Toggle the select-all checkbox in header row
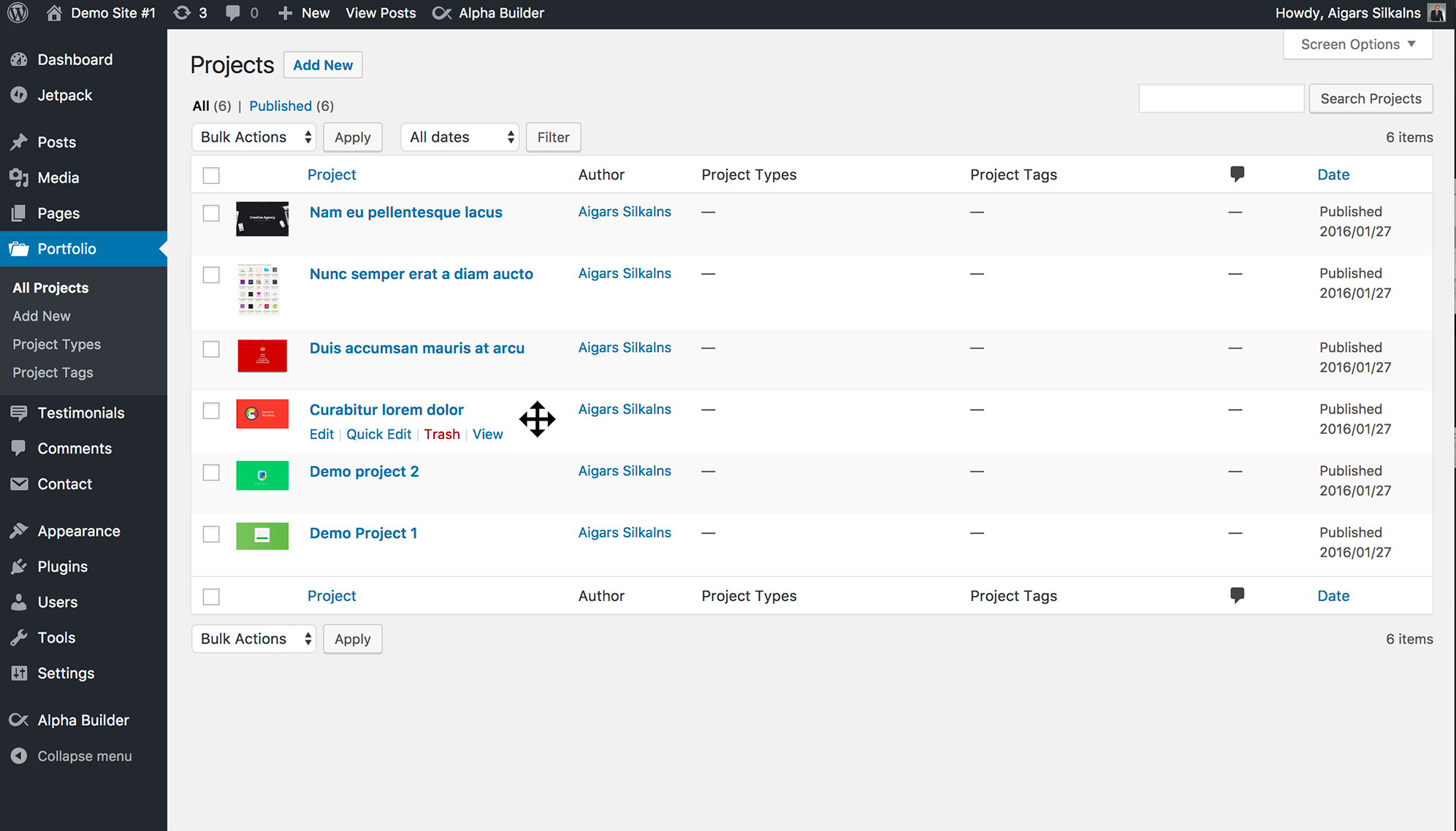The width and height of the screenshot is (1456, 831). pyautogui.click(x=211, y=175)
